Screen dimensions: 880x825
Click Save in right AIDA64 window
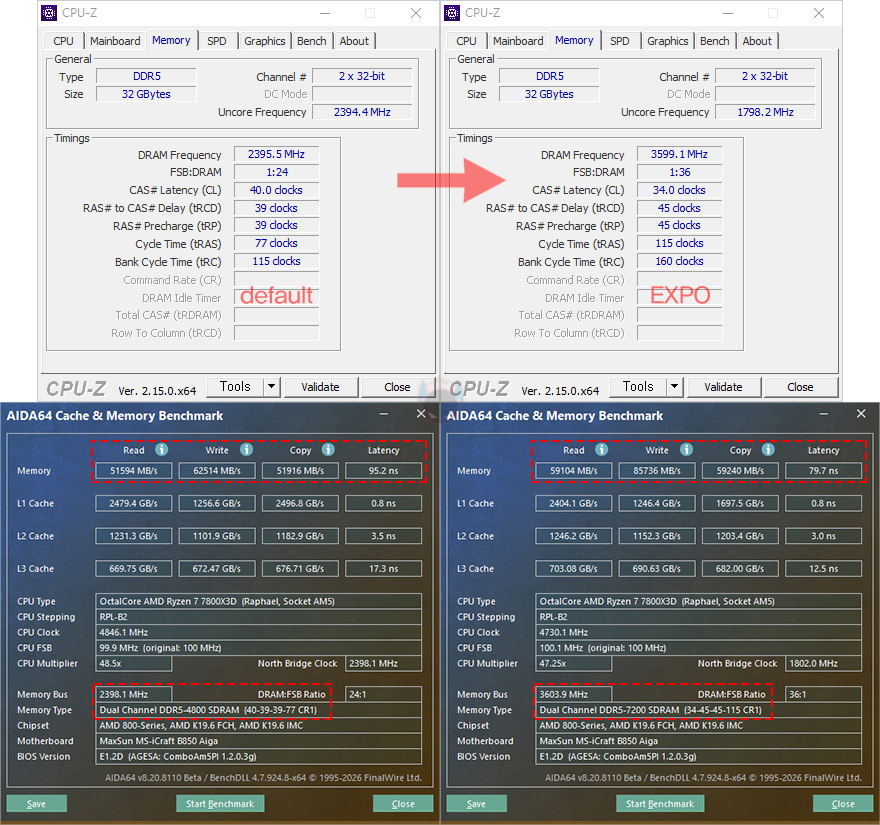476,804
